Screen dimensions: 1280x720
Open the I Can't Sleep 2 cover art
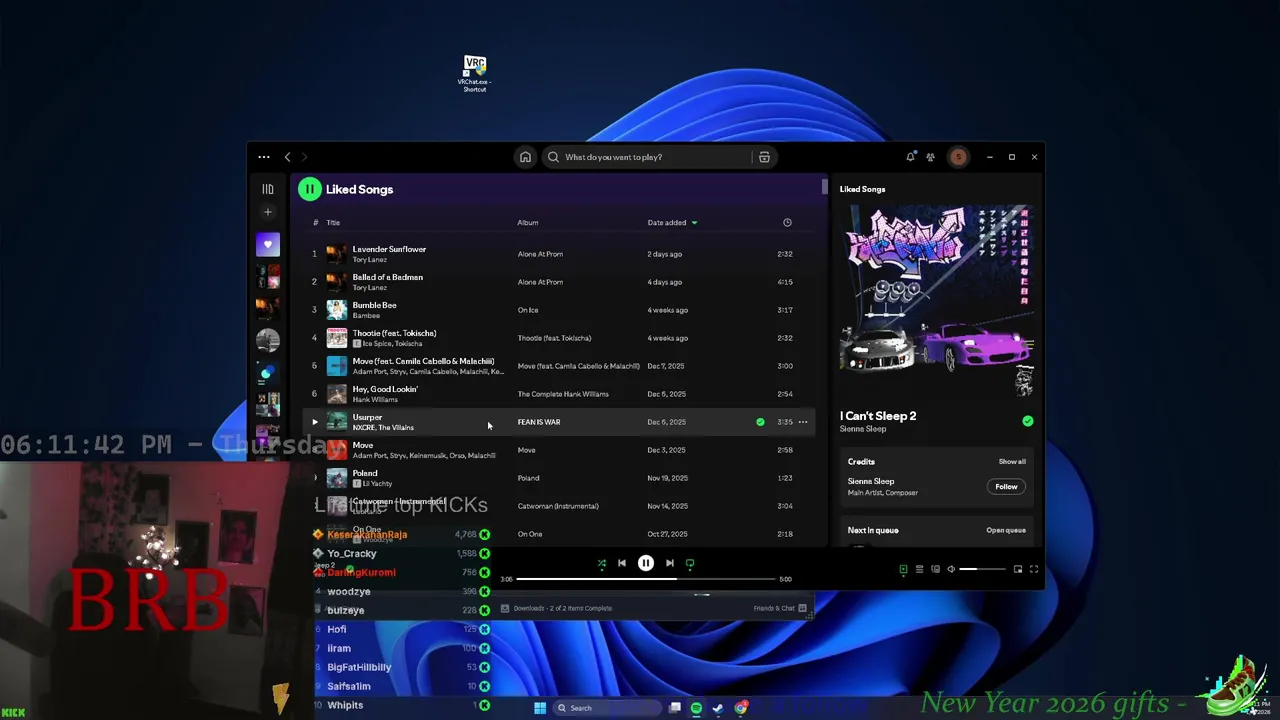tap(937, 301)
